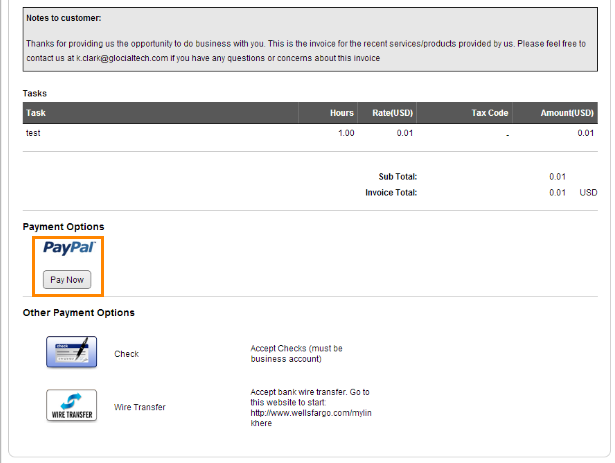The image size is (615, 463).
Task: Click the Payment Options heading
Action: [64, 227]
